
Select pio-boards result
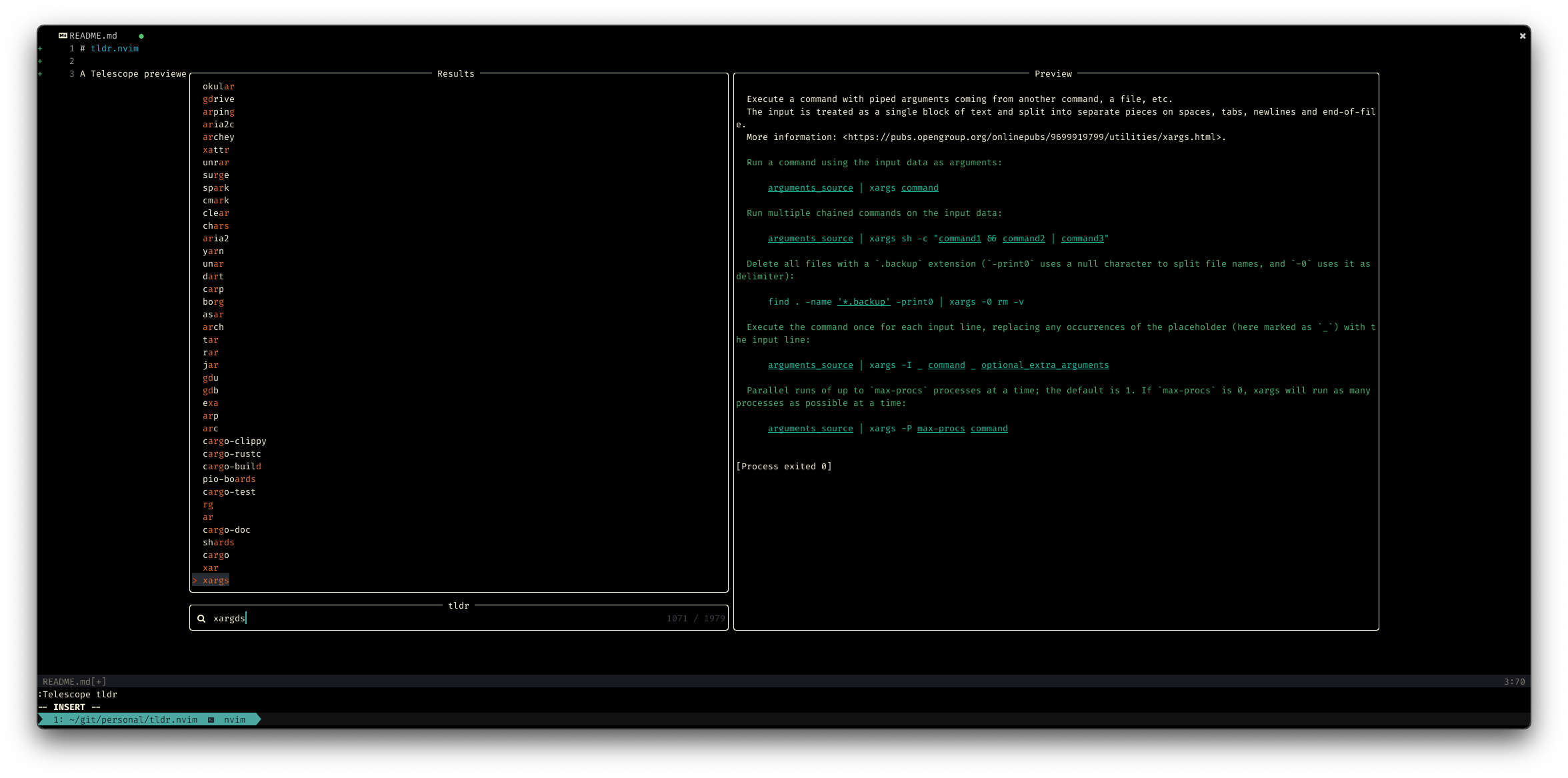pos(229,479)
